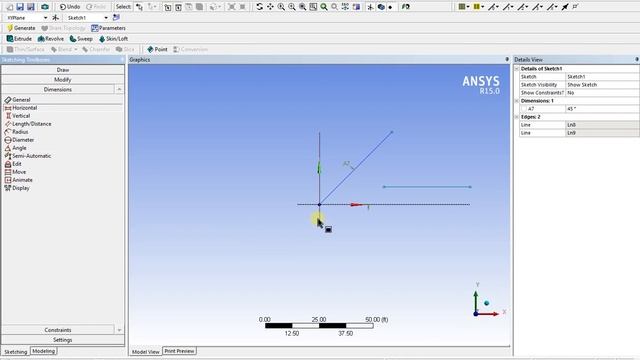Click the Dimensions toolbox section header

[58, 89]
